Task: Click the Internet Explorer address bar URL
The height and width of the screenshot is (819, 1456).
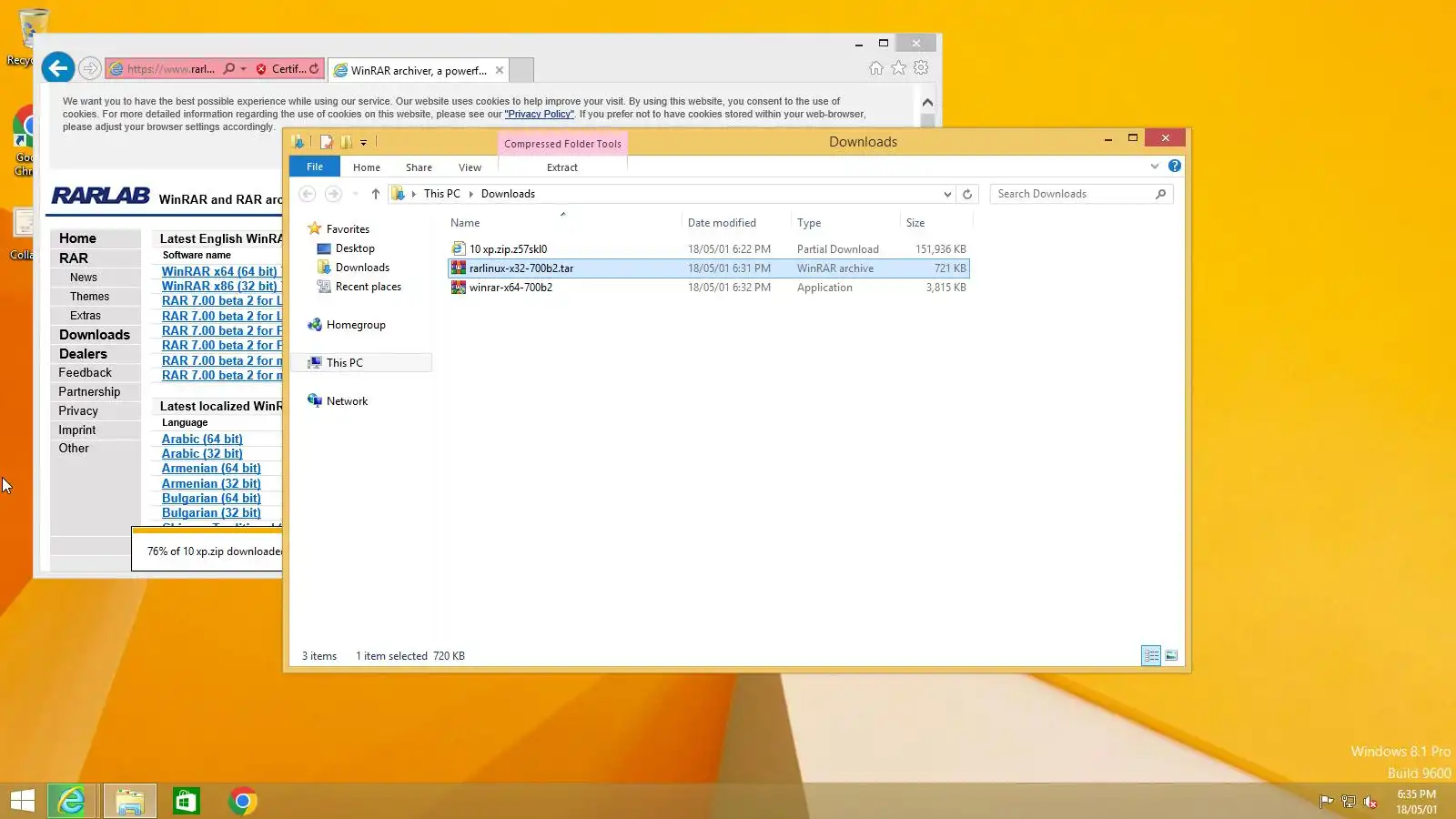Action: click(x=171, y=69)
